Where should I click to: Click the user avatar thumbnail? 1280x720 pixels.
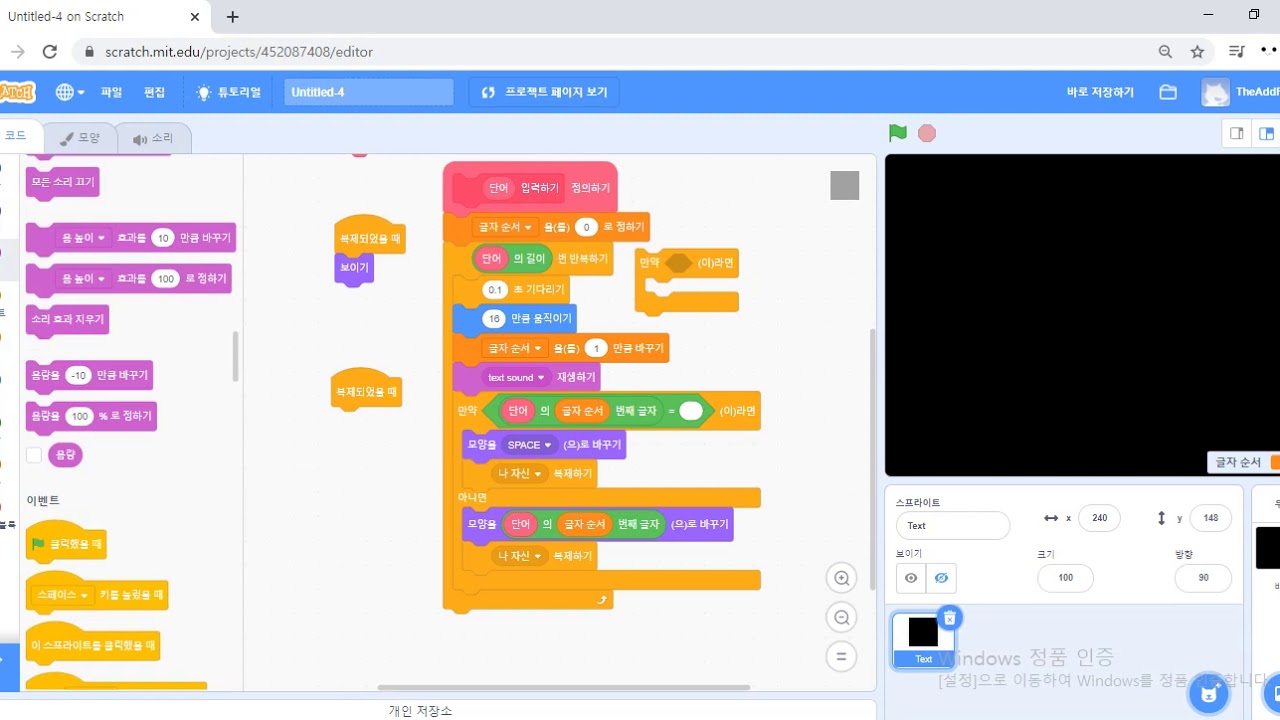(1215, 92)
